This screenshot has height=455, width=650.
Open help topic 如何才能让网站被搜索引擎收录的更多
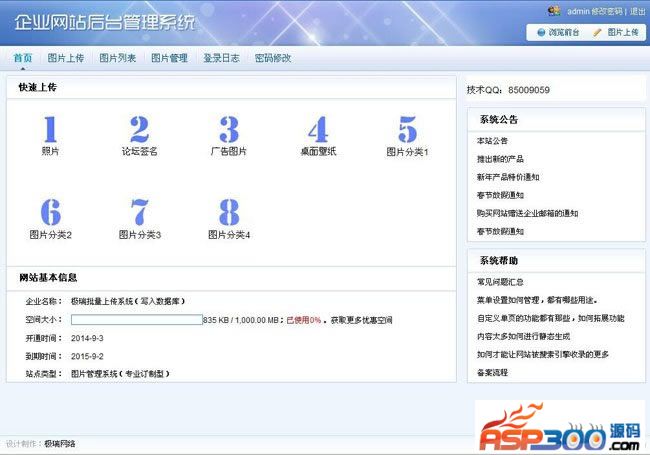(x=543, y=354)
